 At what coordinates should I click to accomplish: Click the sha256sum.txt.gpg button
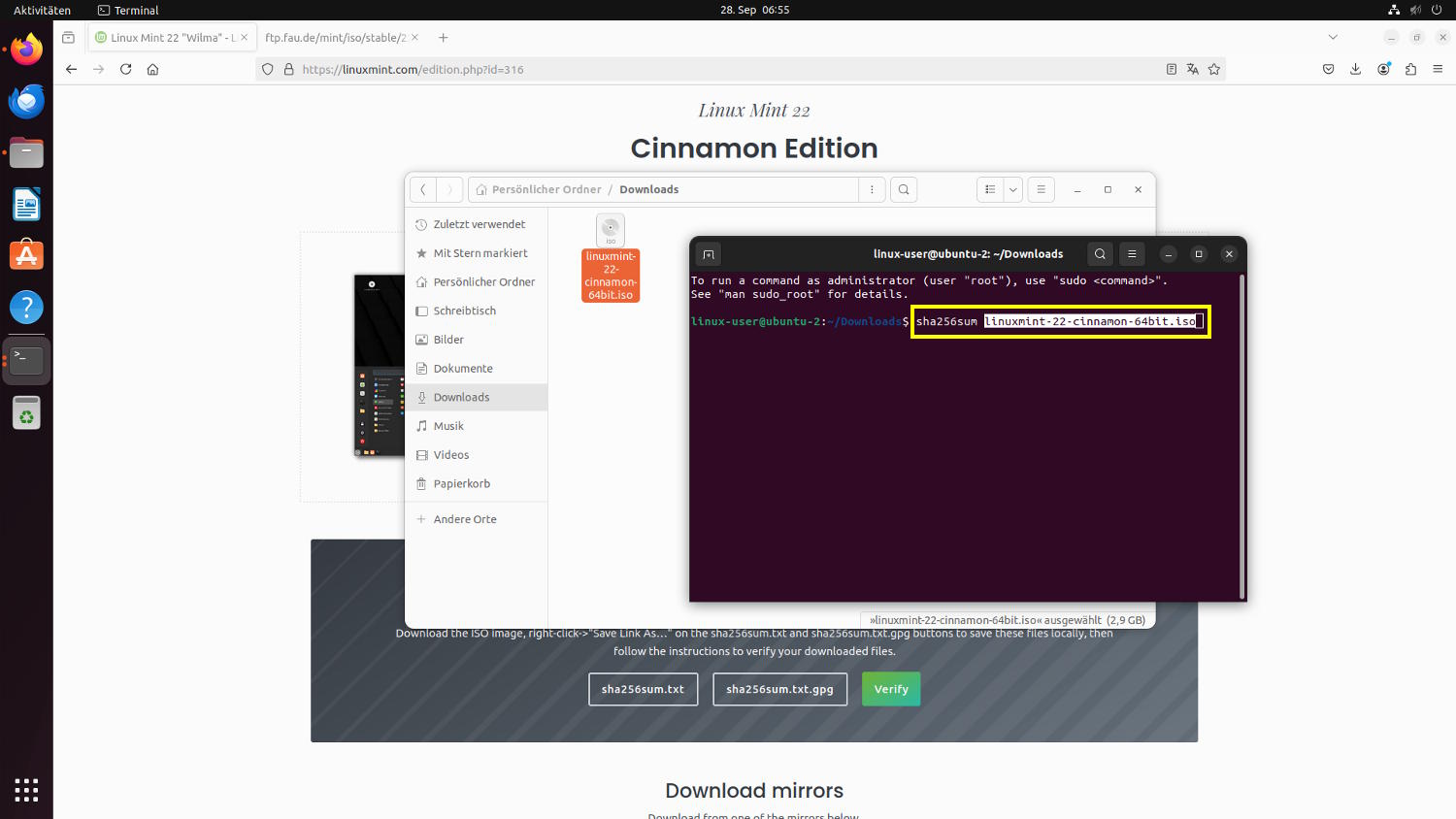point(779,689)
